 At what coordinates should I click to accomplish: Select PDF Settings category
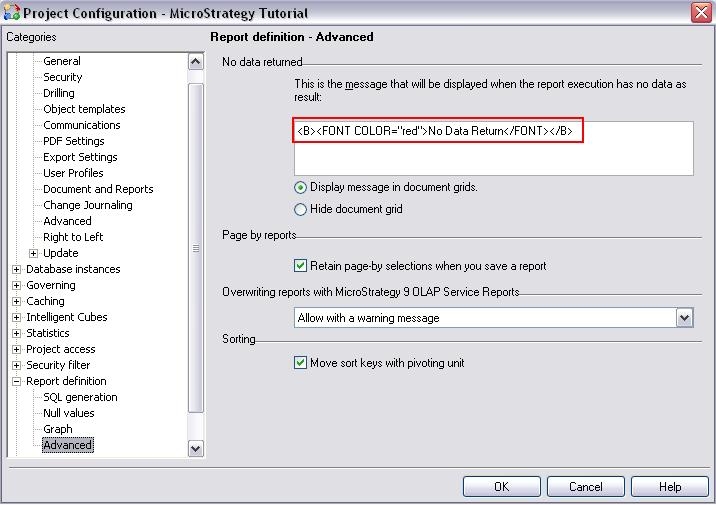pyautogui.click(x=74, y=141)
